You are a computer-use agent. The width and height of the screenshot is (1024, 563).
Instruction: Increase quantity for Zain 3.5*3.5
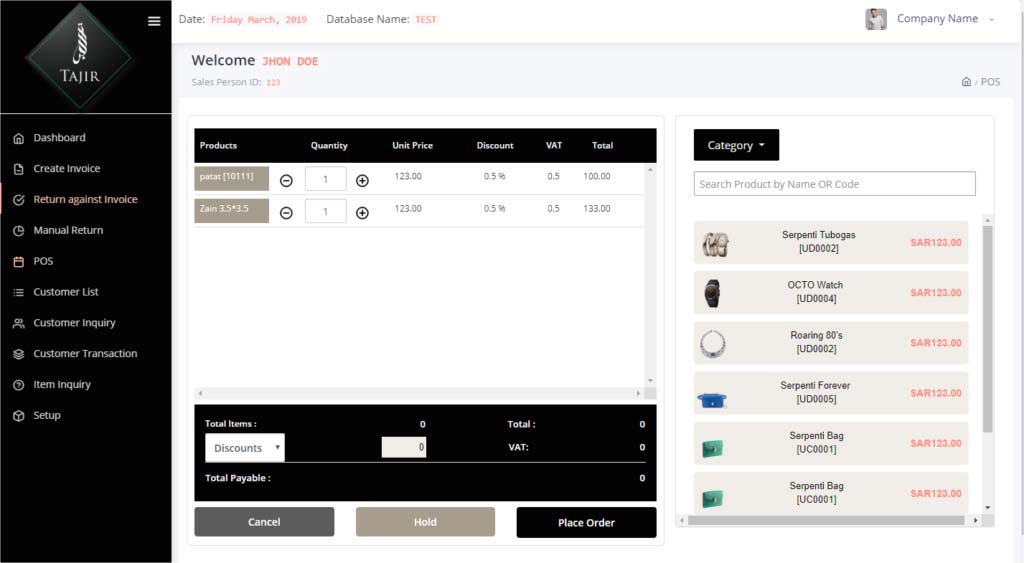pos(362,213)
